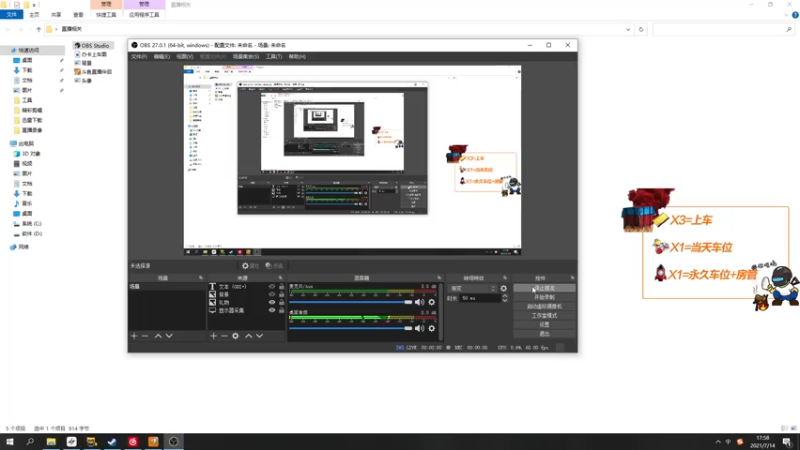Image resolution: width=800 pixels, height=450 pixels.
Task: Open the Explorer quick access toolbar customize dropdown
Action: coord(34,5)
